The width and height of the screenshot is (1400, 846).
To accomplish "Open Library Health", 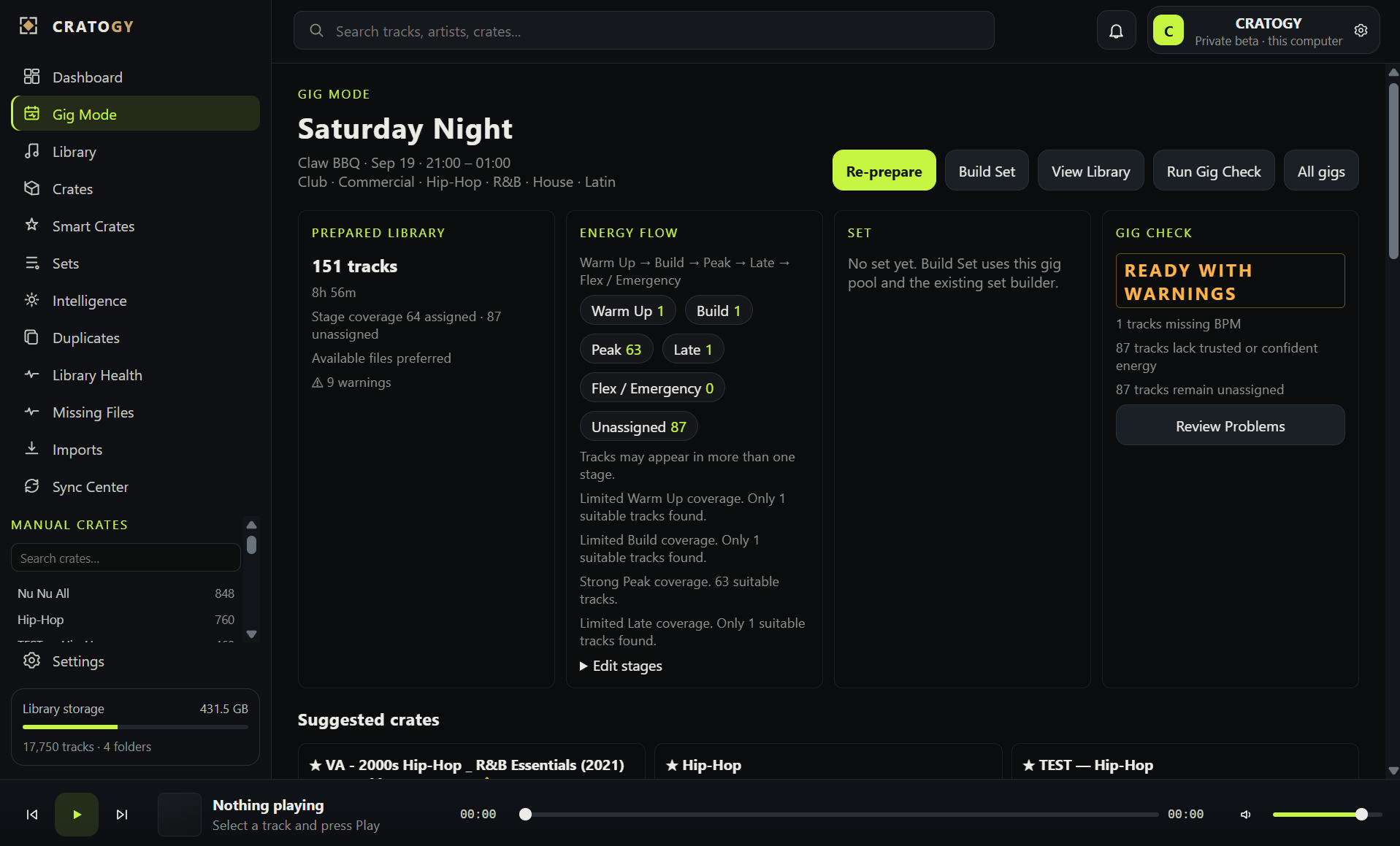I will pyautogui.click(x=136, y=374).
